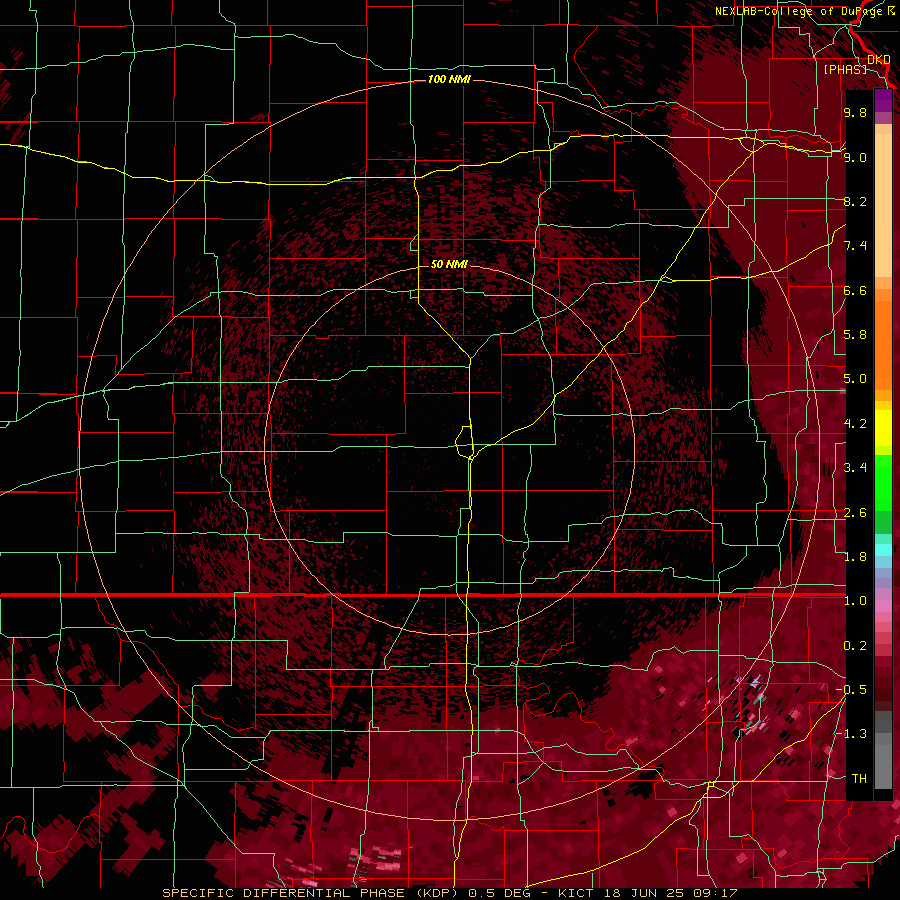Click the KICT 18 JUN 25 09:17 timestamp
The width and height of the screenshot is (900, 900).
[x=647, y=893]
